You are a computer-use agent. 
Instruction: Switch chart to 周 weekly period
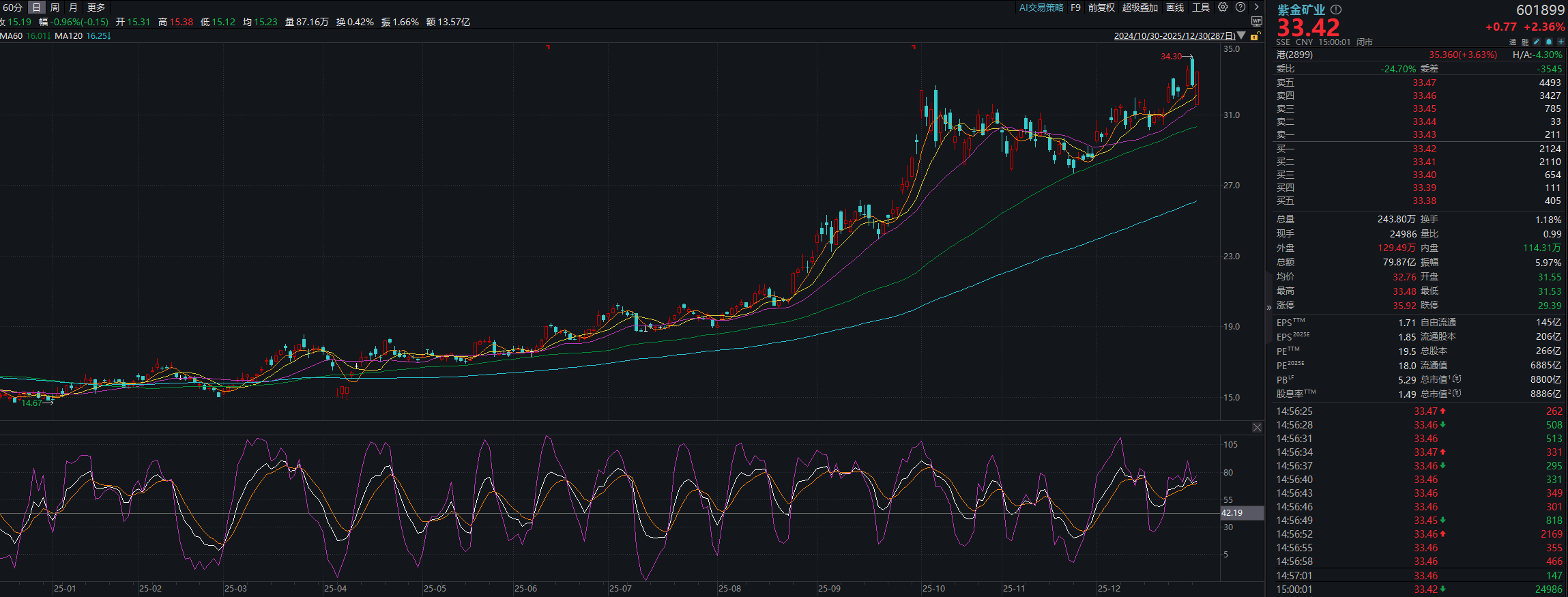55,8
